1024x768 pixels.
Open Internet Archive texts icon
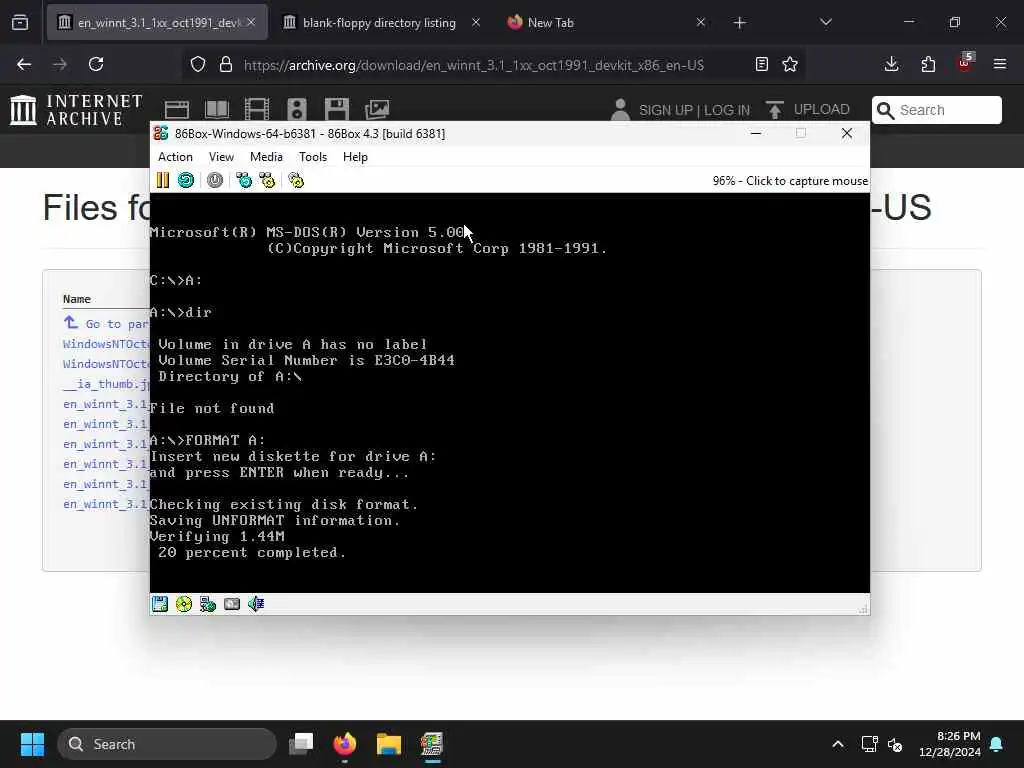point(217,110)
